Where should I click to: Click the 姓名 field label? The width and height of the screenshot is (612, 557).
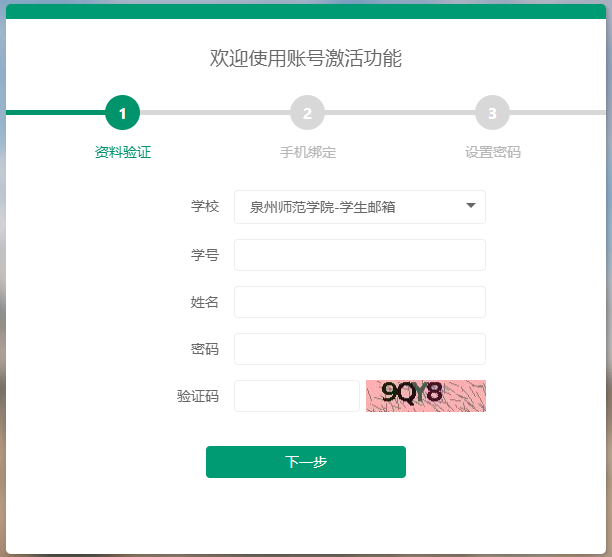[x=204, y=302]
